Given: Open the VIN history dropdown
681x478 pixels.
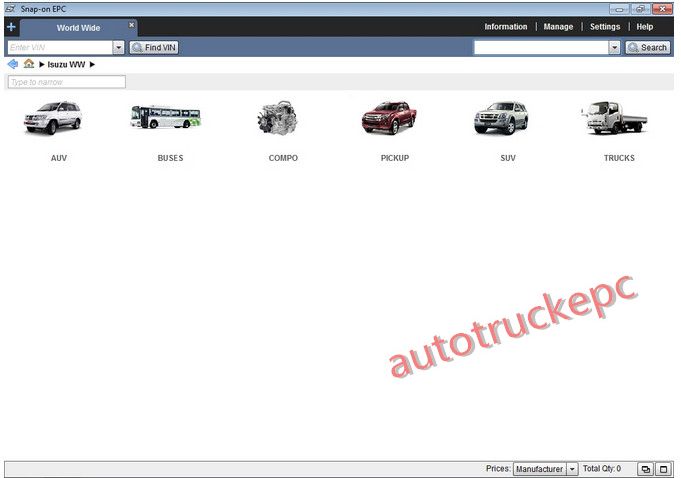Looking at the screenshot, I should point(119,47).
